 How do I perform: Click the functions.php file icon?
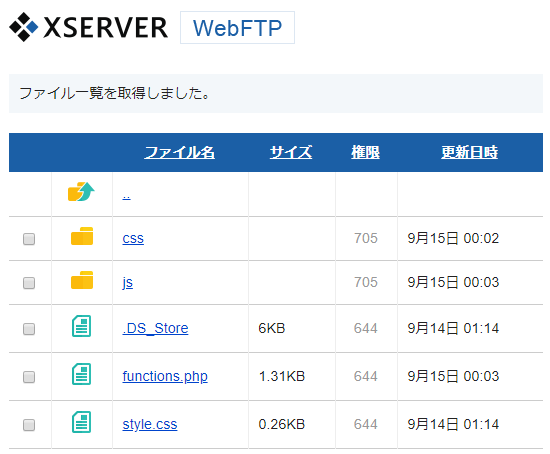[81, 374]
